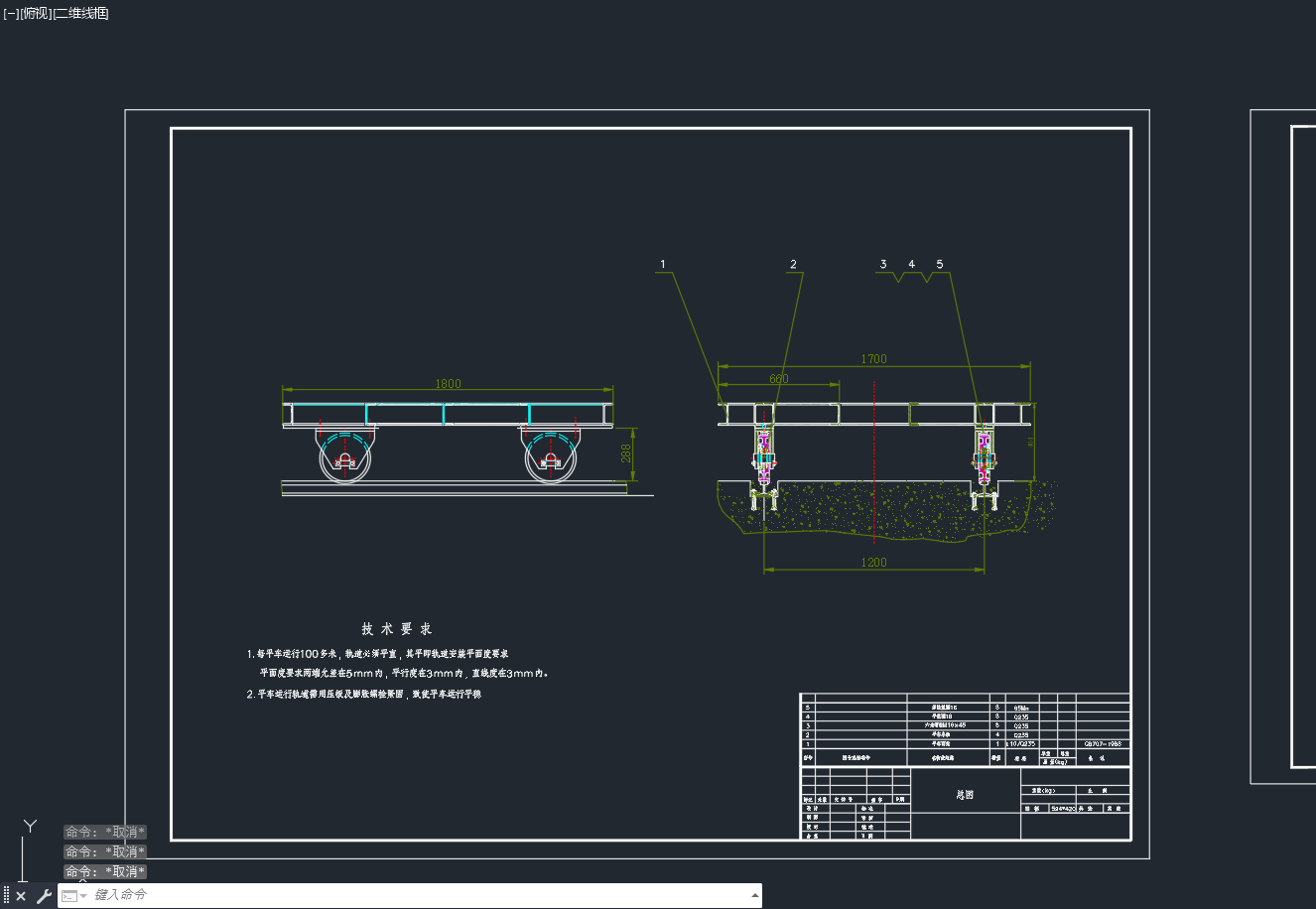Select the 65Mn material cell
1316x909 pixels.
(1020, 708)
